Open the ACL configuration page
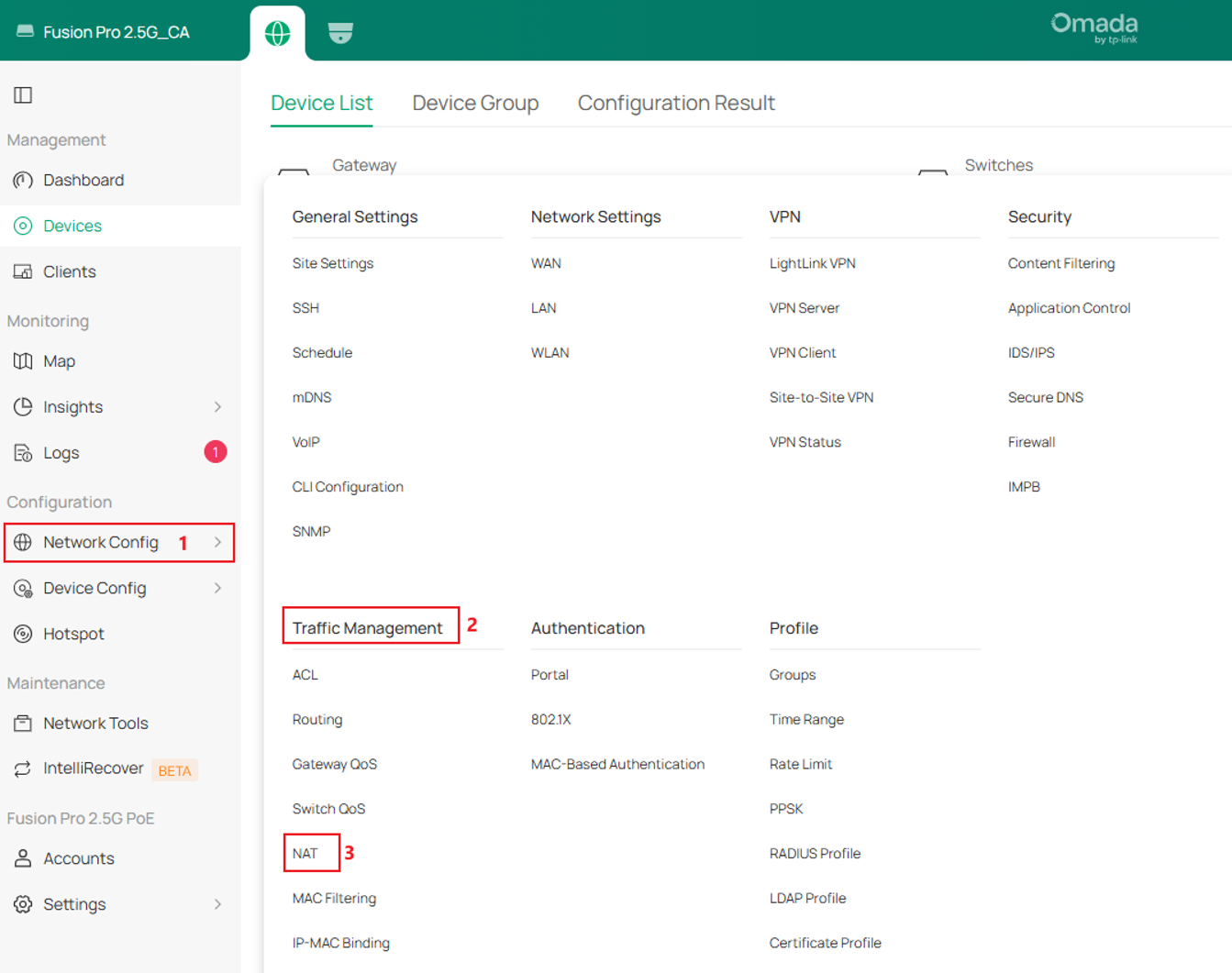This screenshot has height=973, width=1232. click(305, 675)
